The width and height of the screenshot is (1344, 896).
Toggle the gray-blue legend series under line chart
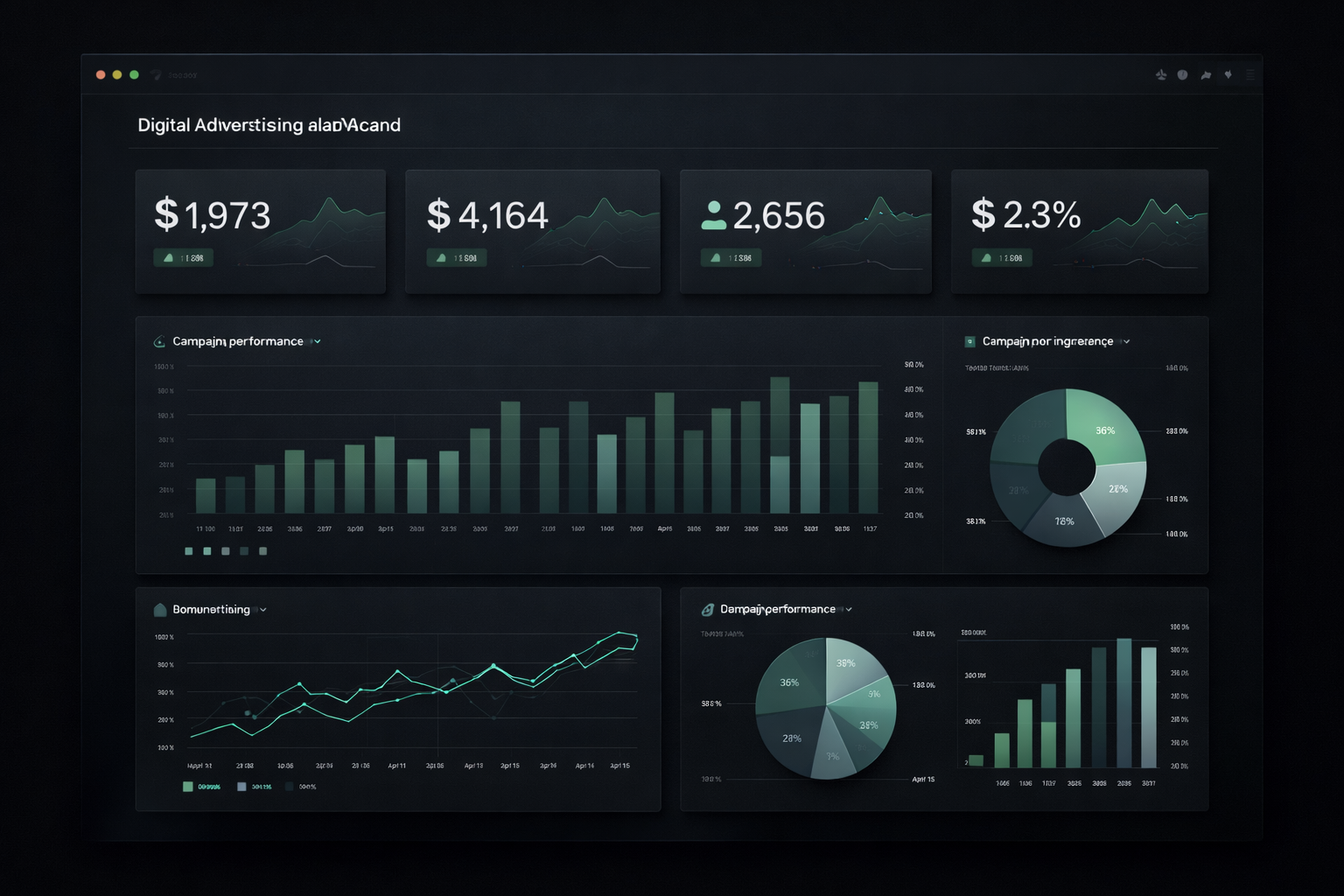pos(241,787)
